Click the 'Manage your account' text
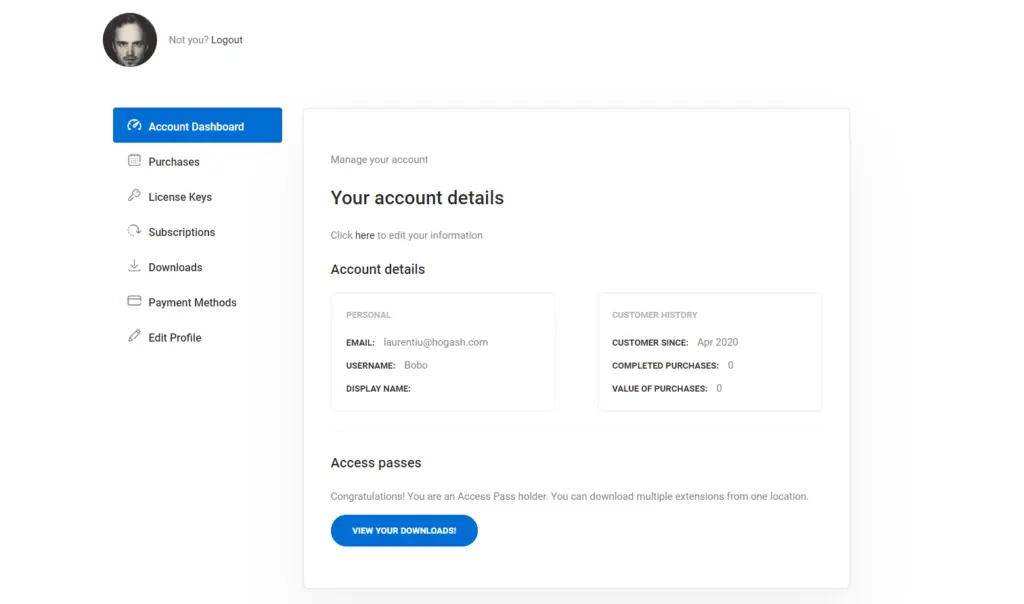This screenshot has height=604, width=1024. 379,159
